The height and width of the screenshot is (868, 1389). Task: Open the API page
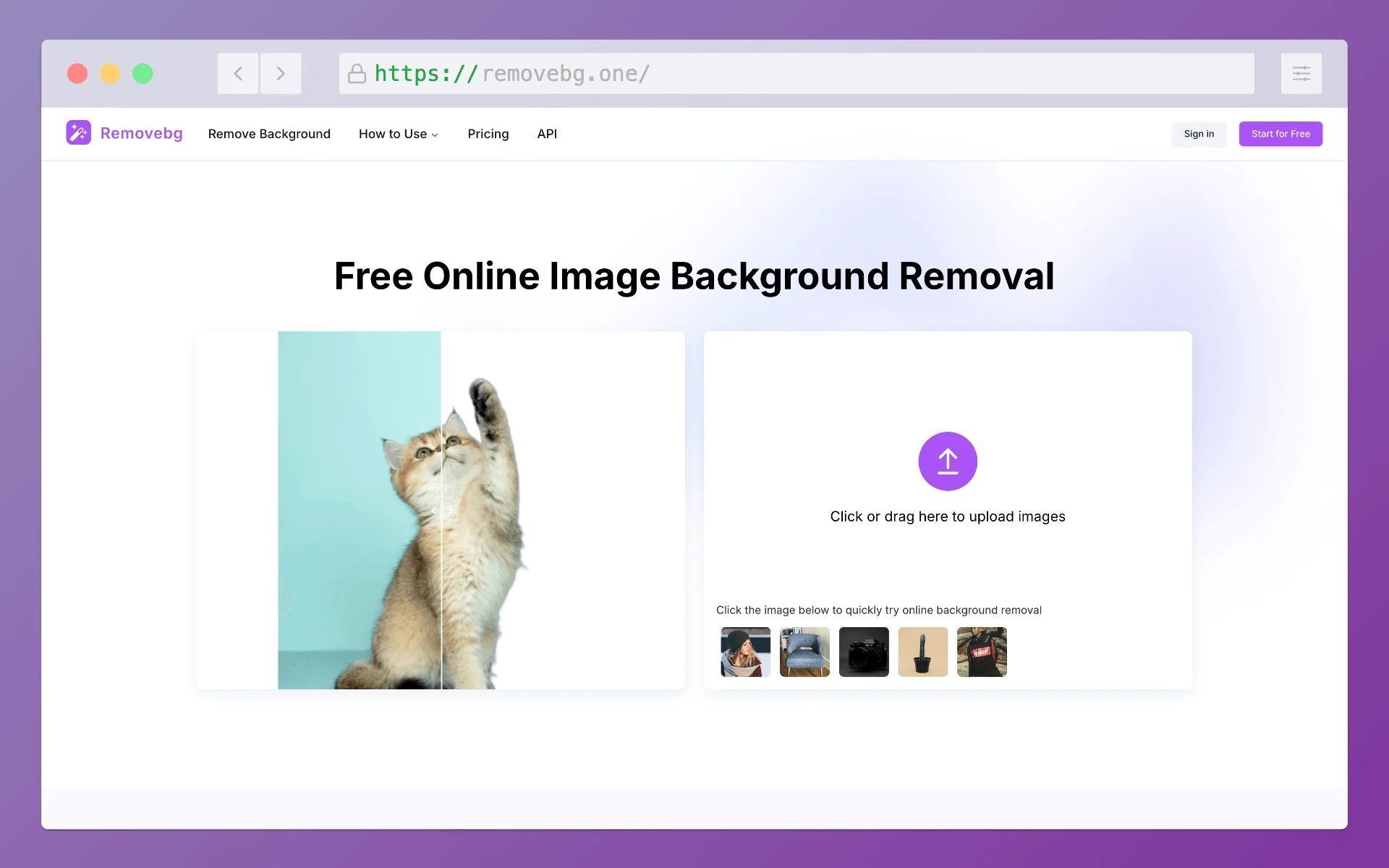(547, 134)
